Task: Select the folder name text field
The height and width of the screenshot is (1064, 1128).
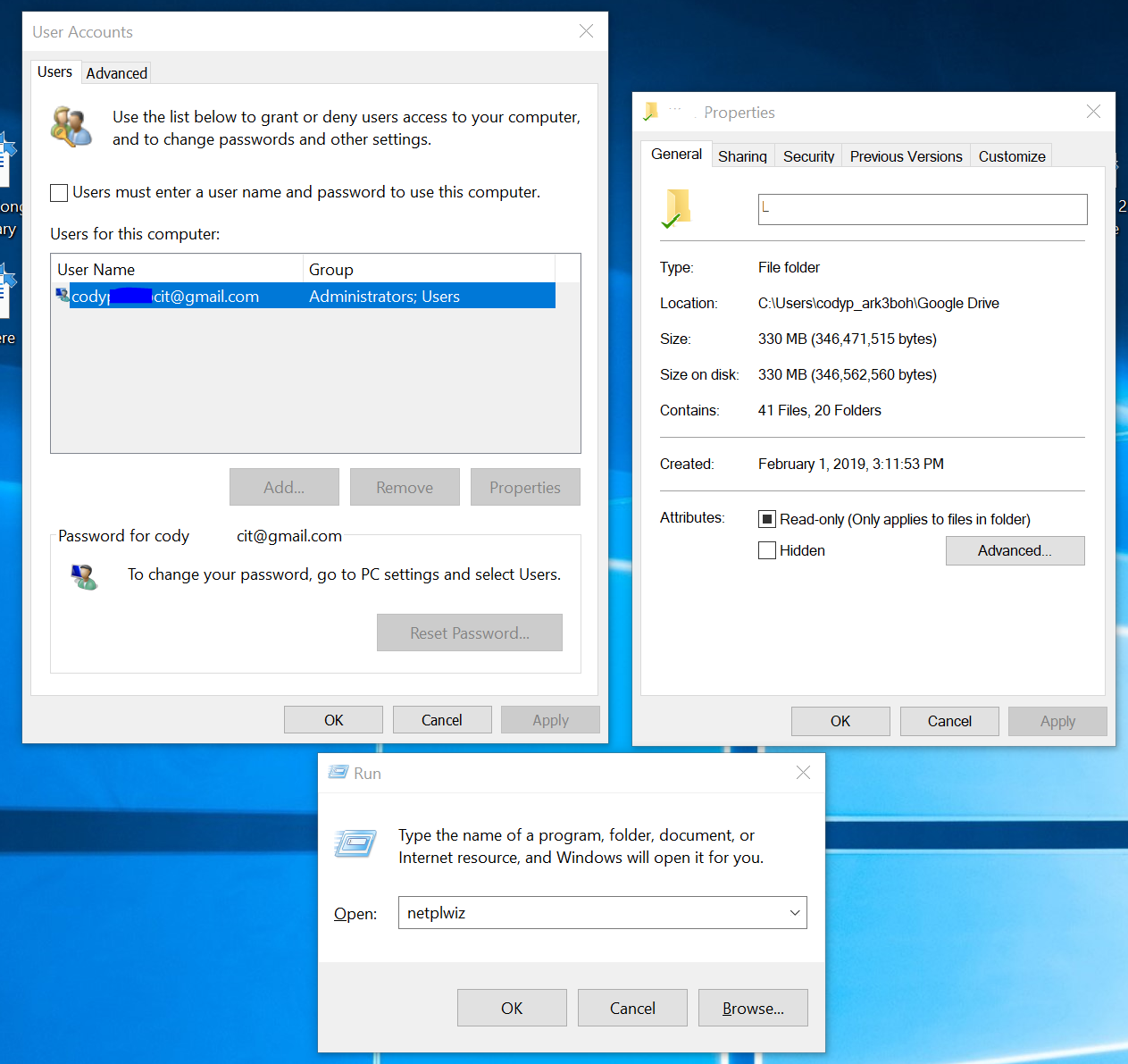Action: tap(922, 209)
